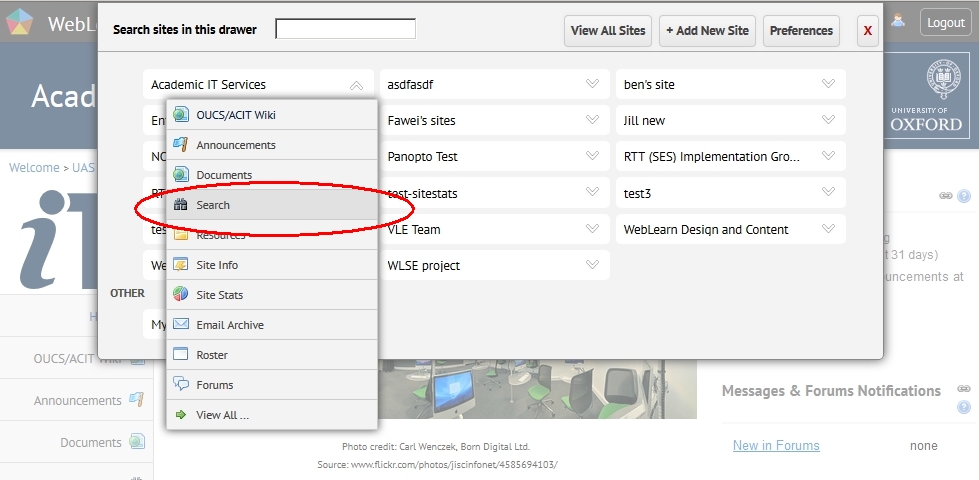Click the Search sites in this drawer field

[345, 29]
